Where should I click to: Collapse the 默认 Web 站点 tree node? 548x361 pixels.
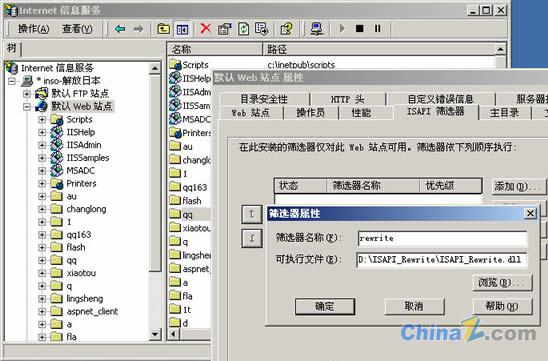tap(27, 107)
